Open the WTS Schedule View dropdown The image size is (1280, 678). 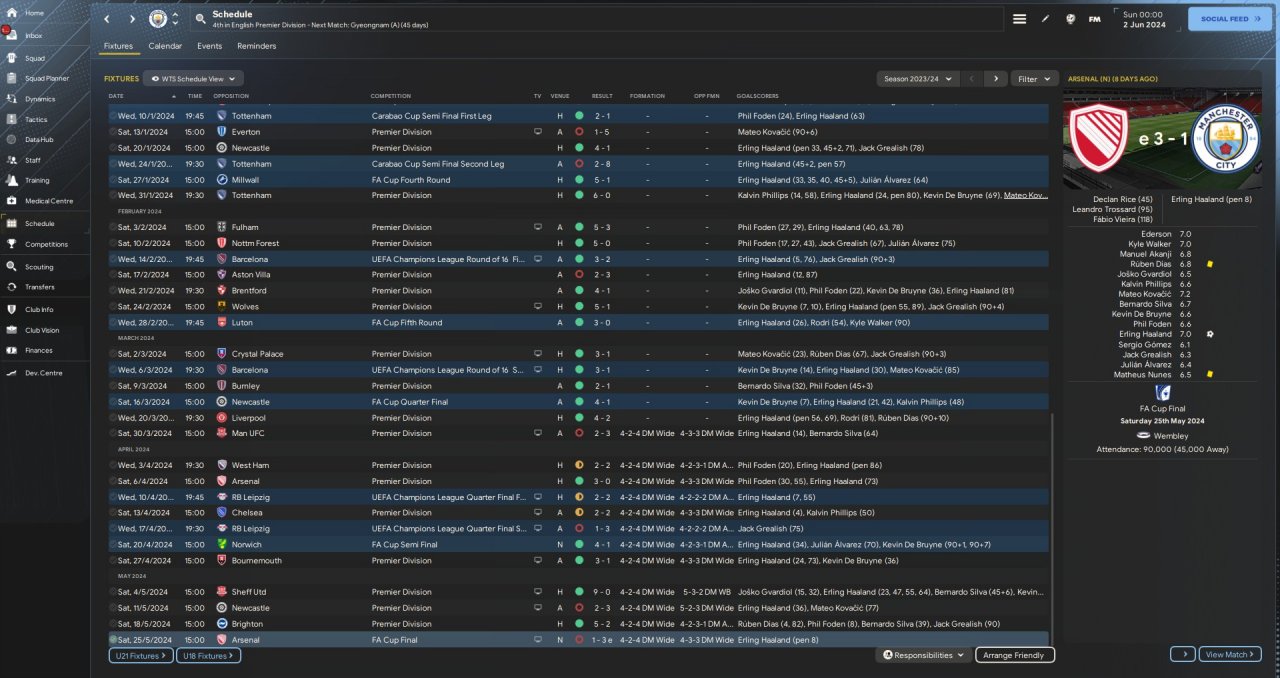point(193,78)
